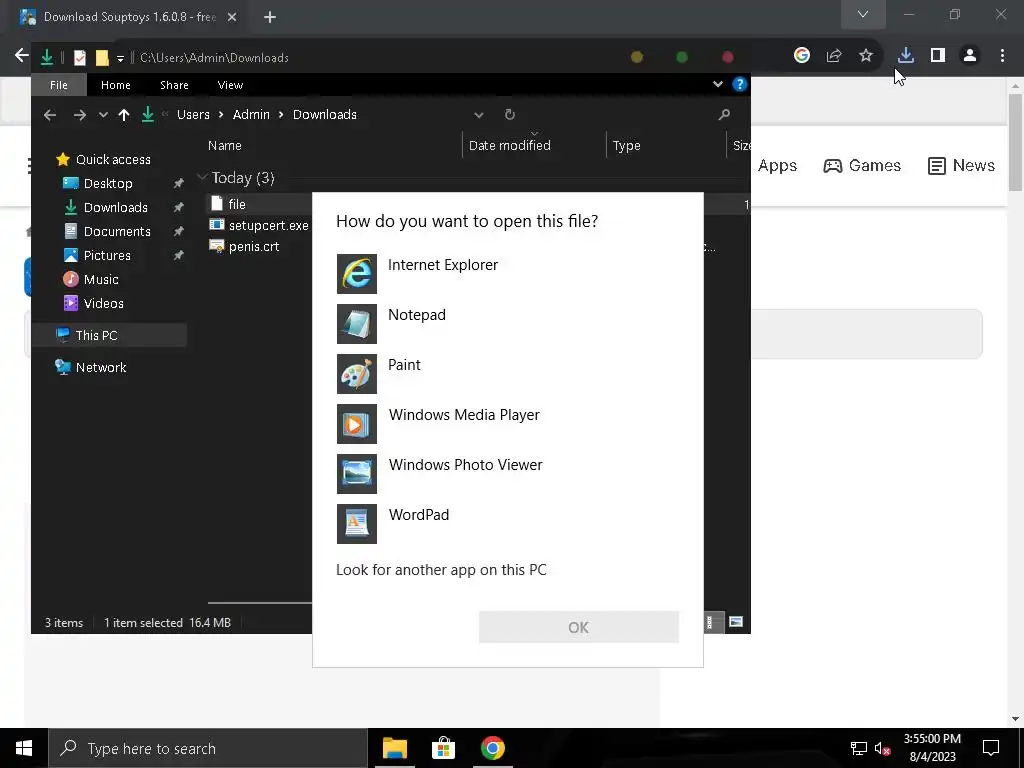Image resolution: width=1024 pixels, height=768 pixels.
Task: Click Admin in the address breadcrumb
Action: 251,114
